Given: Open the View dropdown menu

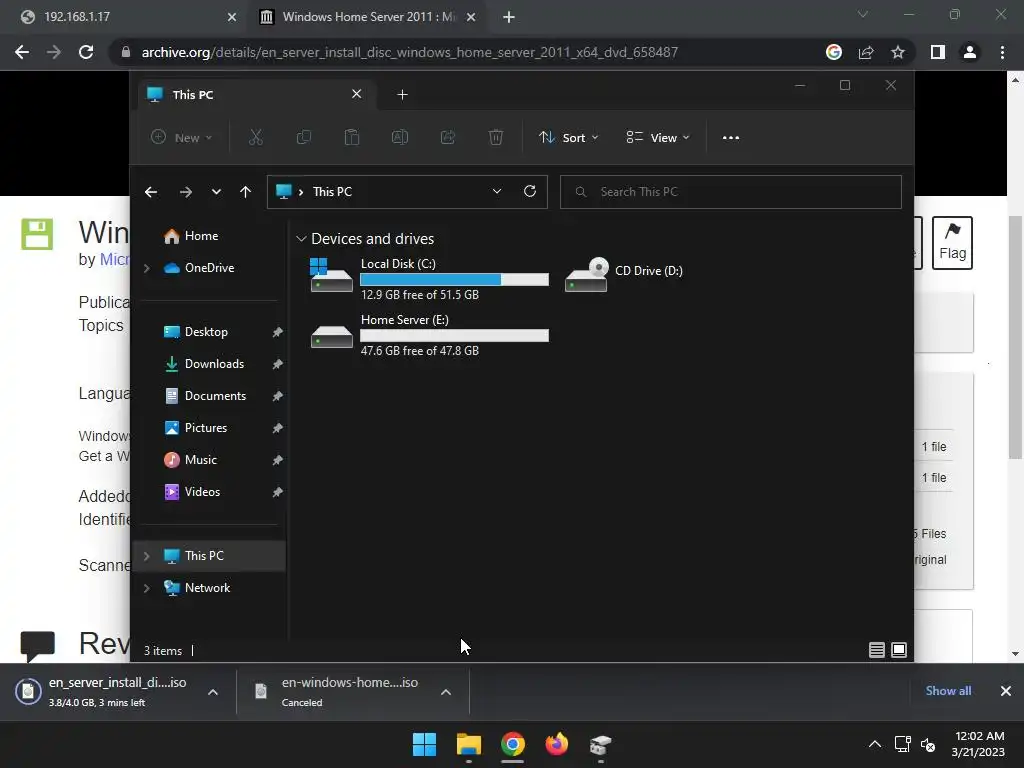Looking at the screenshot, I should click(658, 137).
